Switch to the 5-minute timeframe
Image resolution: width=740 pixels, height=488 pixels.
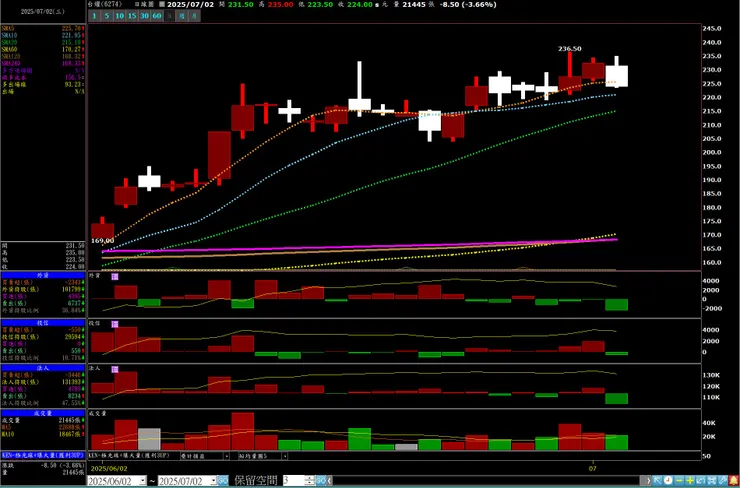click(107, 16)
